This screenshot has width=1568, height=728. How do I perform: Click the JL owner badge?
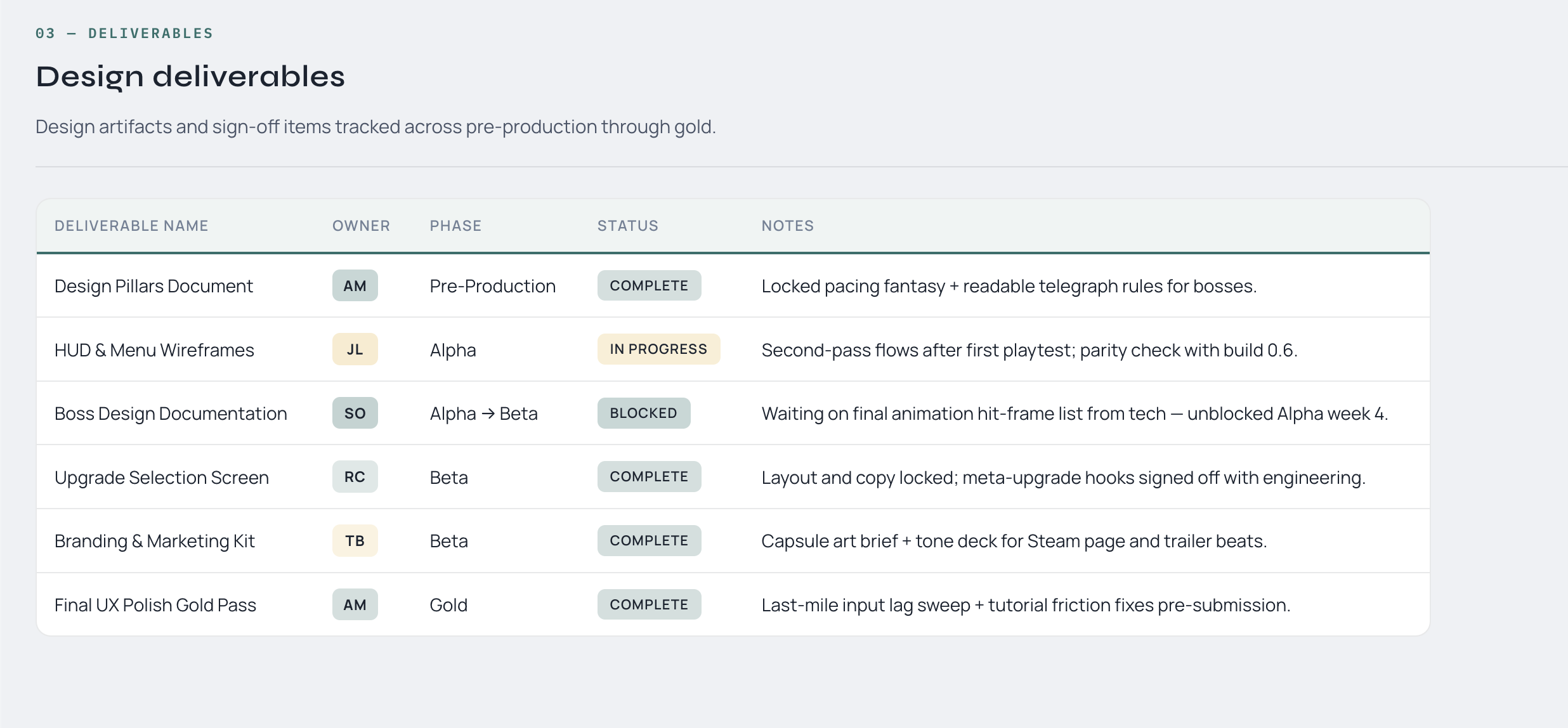(355, 349)
